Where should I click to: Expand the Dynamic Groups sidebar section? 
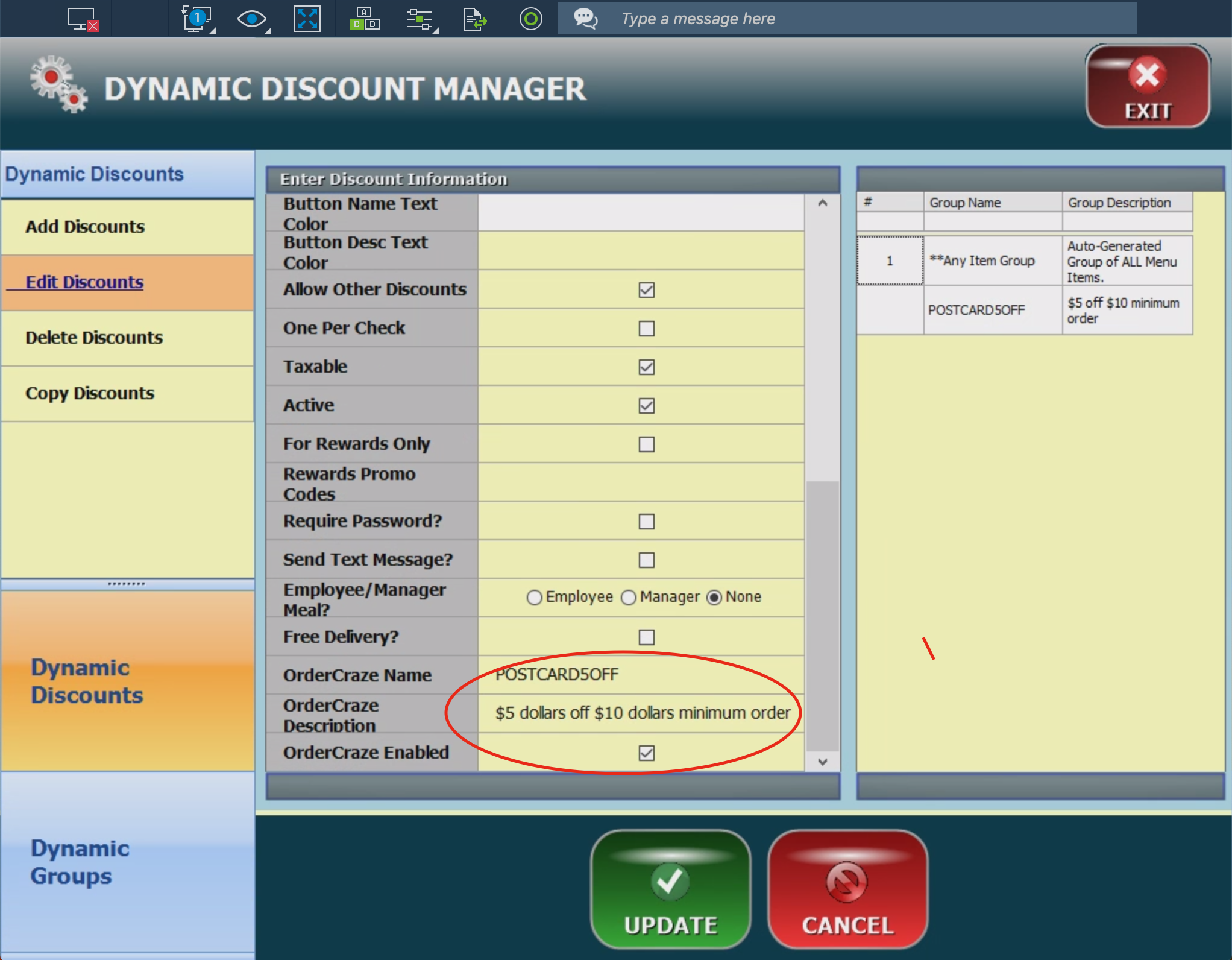(x=80, y=862)
